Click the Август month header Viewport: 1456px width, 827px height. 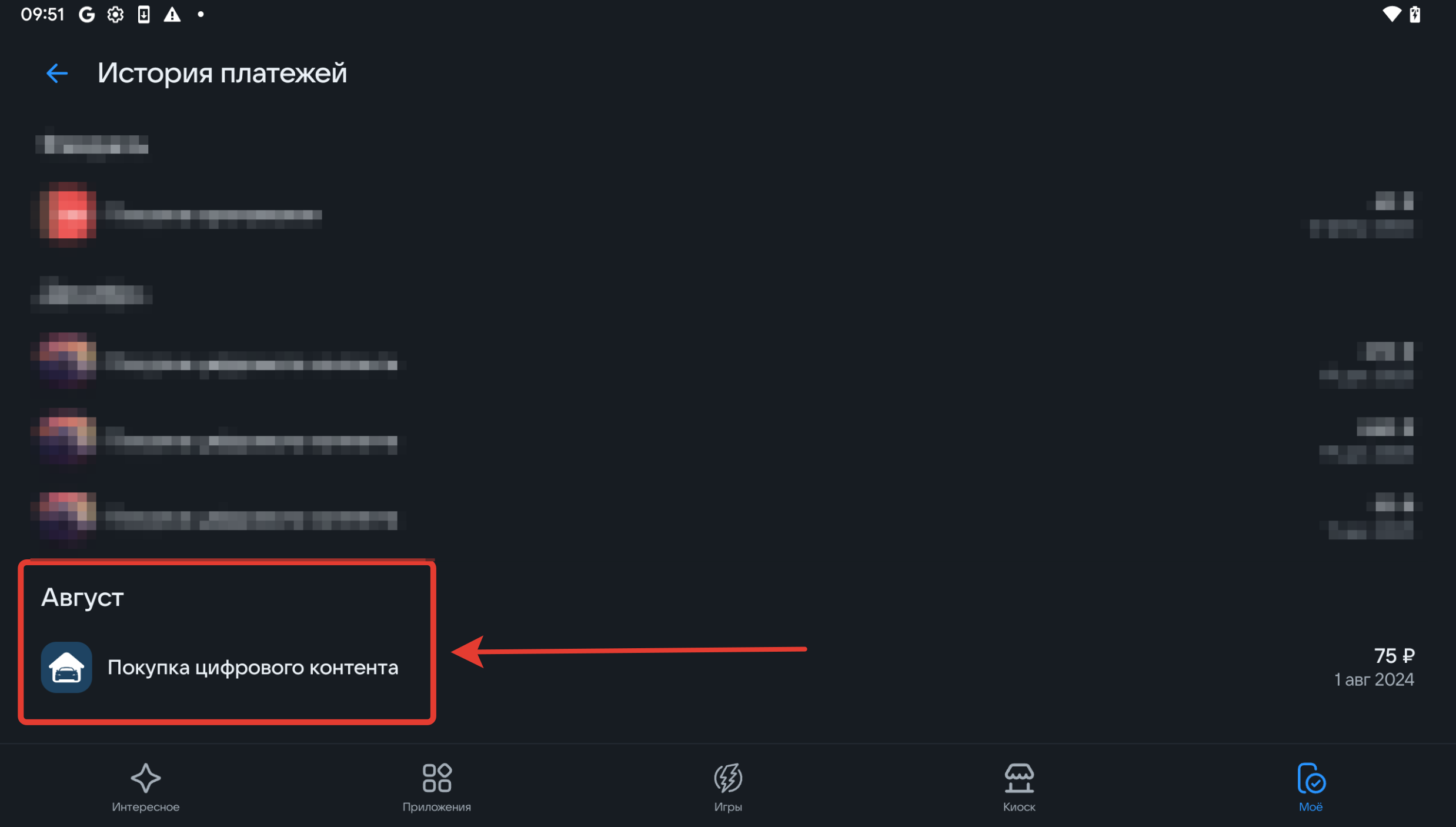82,598
